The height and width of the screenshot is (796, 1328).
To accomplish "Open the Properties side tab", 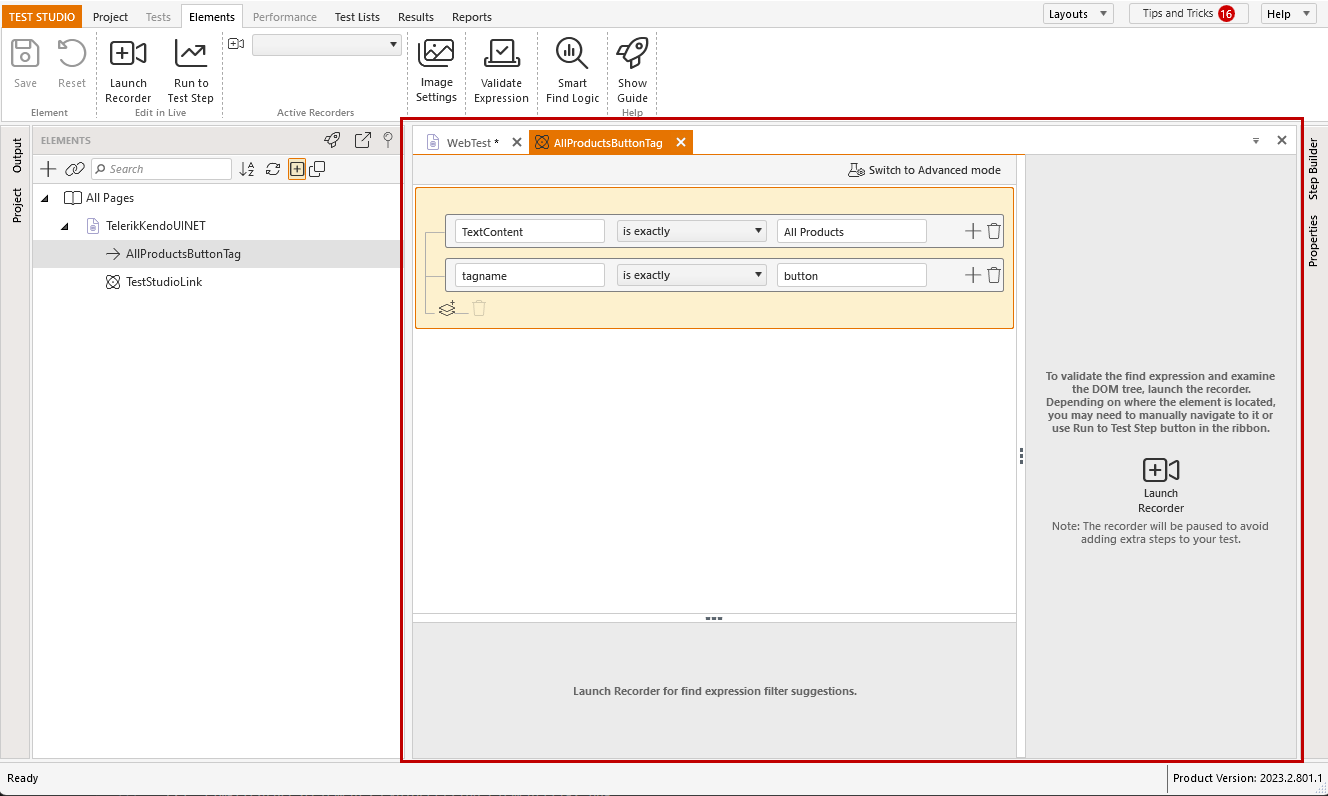I will (x=1314, y=241).
